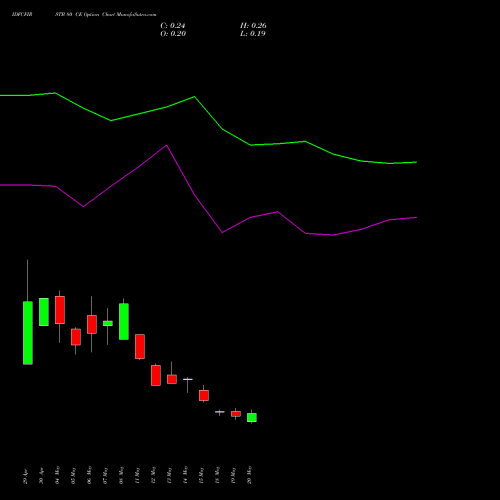Click the close value C: 0.24

pyautogui.click(x=173, y=26)
